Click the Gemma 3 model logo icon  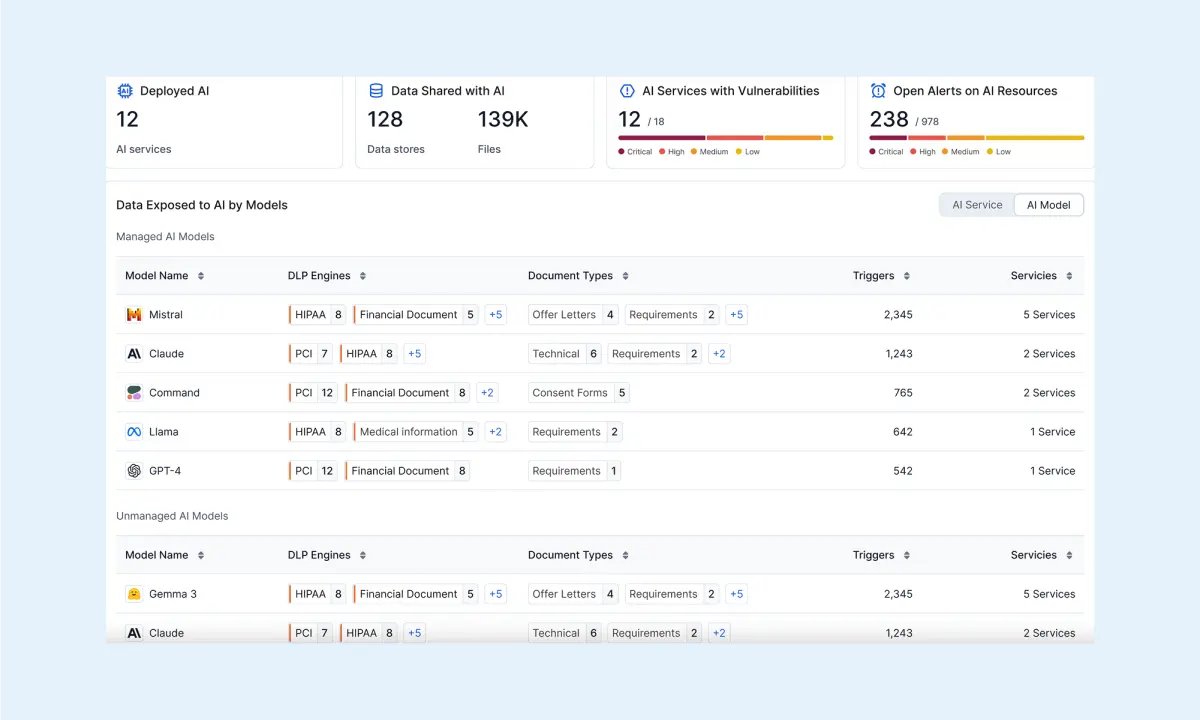point(134,594)
